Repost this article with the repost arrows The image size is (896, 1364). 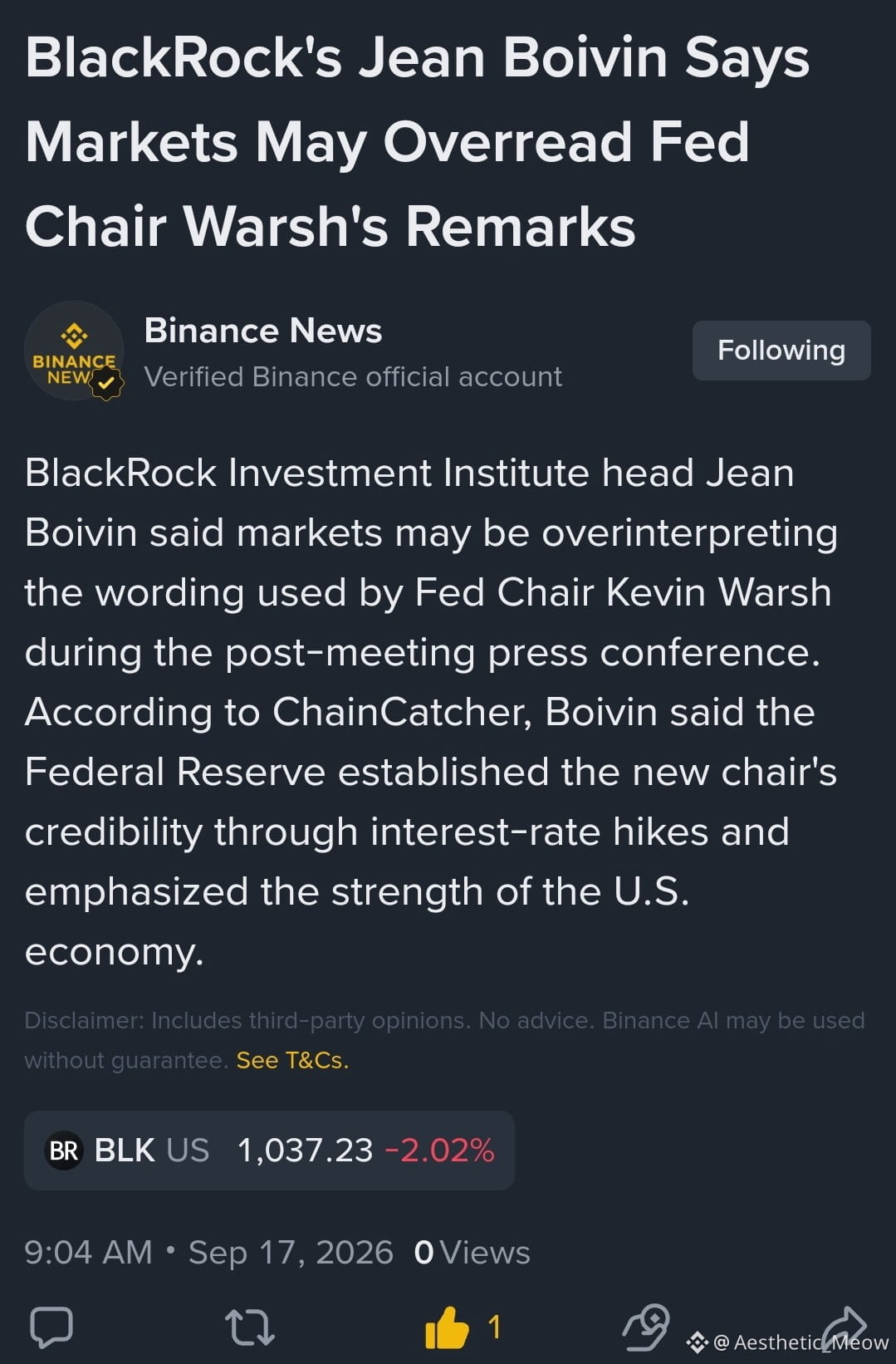(249, 1327)
